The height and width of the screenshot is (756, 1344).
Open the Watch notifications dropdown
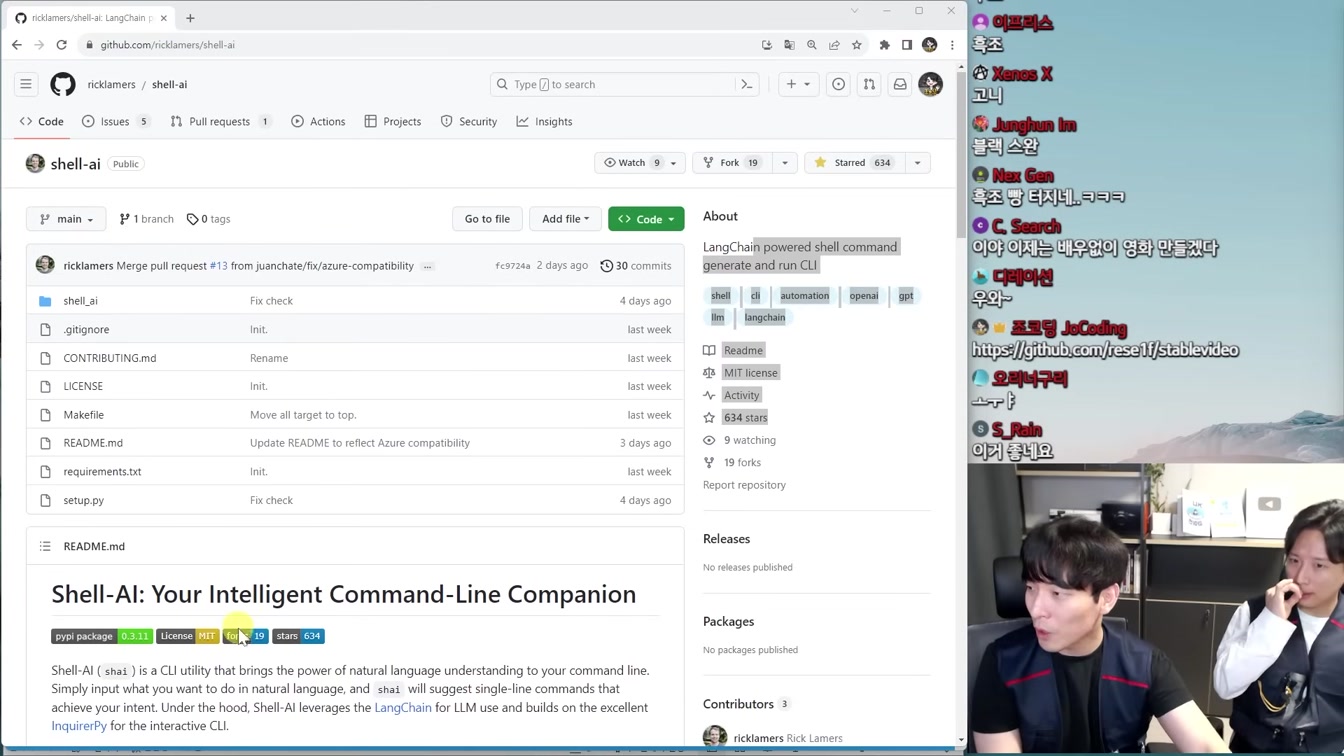(641, 162)
